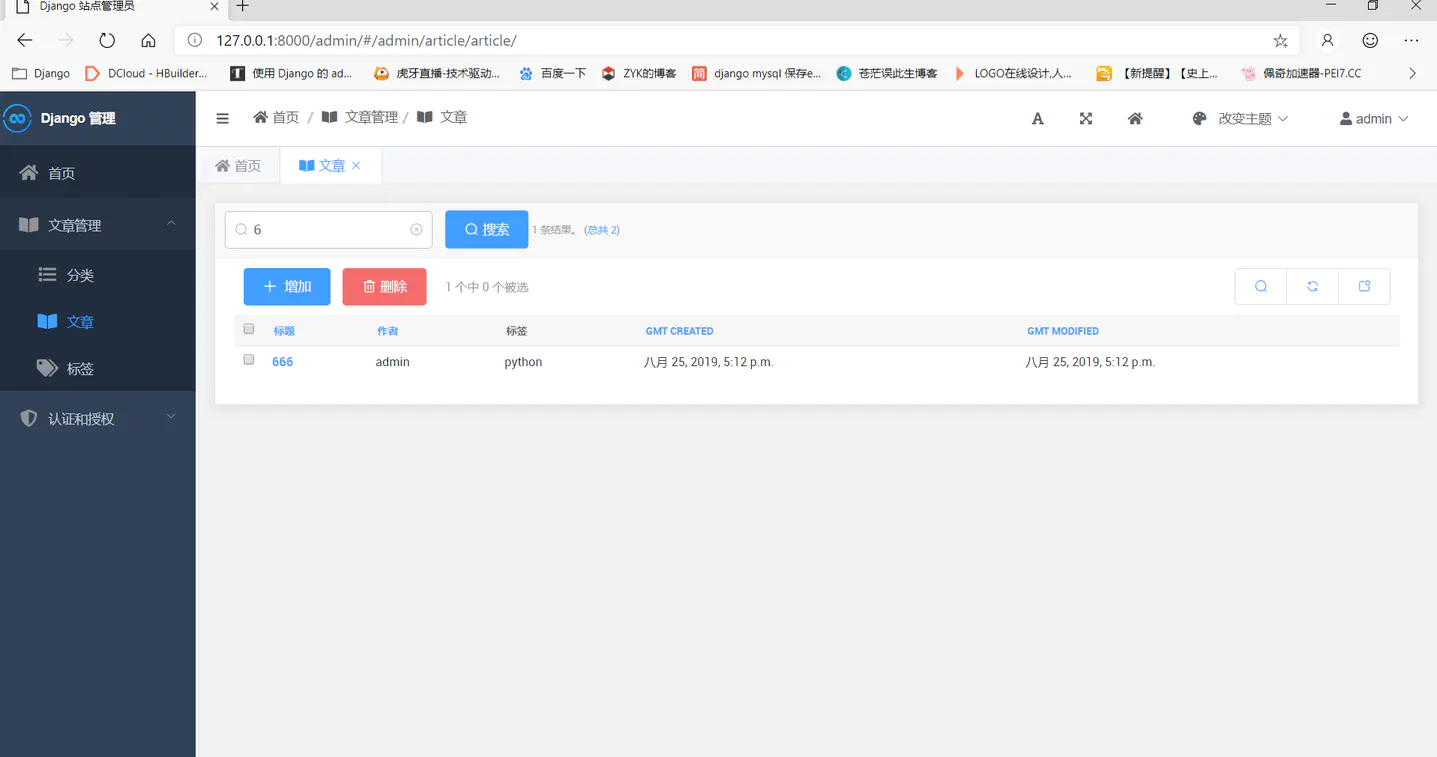Click the blue 增加 add button
Viewport: 1437px width, 757px height.
287,287
